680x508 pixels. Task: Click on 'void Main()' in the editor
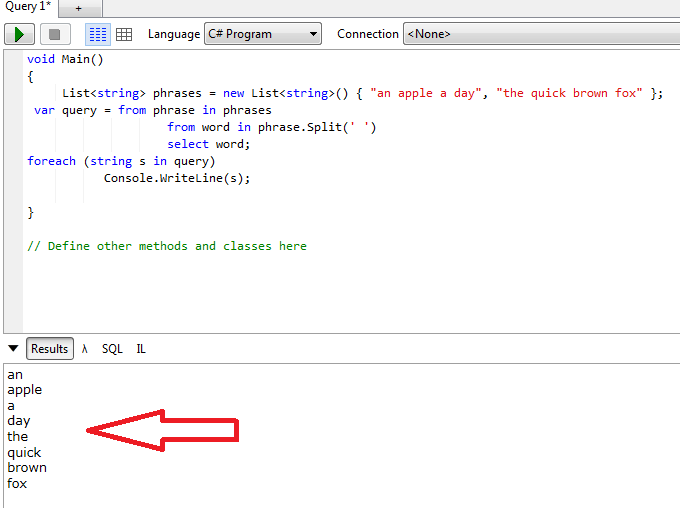(65, 59)
